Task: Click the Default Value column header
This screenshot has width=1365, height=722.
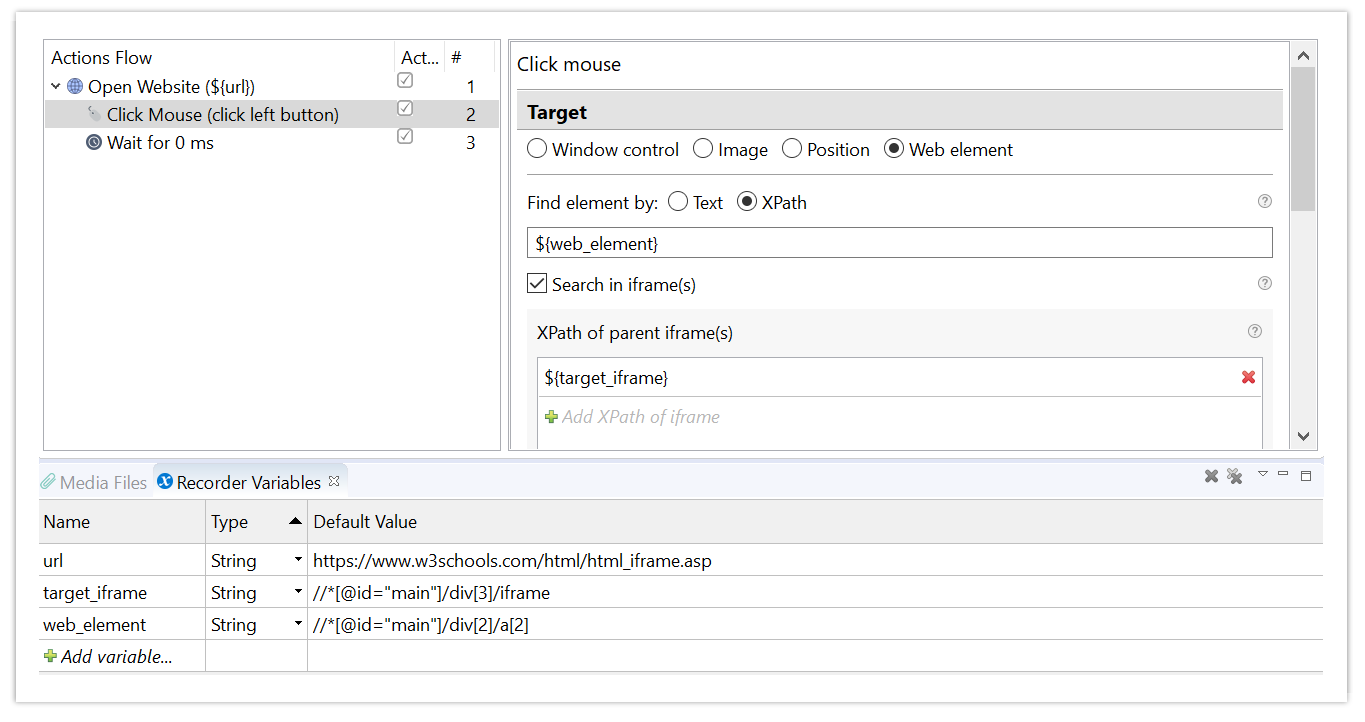Action: [x=815, y=521]
